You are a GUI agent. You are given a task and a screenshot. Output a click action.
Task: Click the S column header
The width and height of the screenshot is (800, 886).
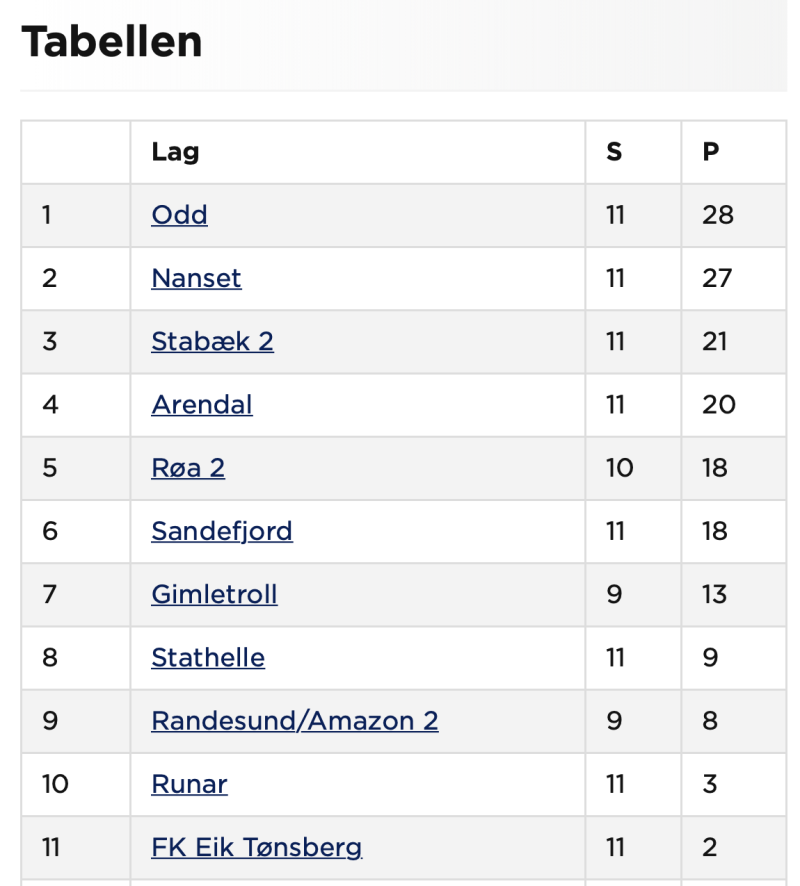coord(614,152)
